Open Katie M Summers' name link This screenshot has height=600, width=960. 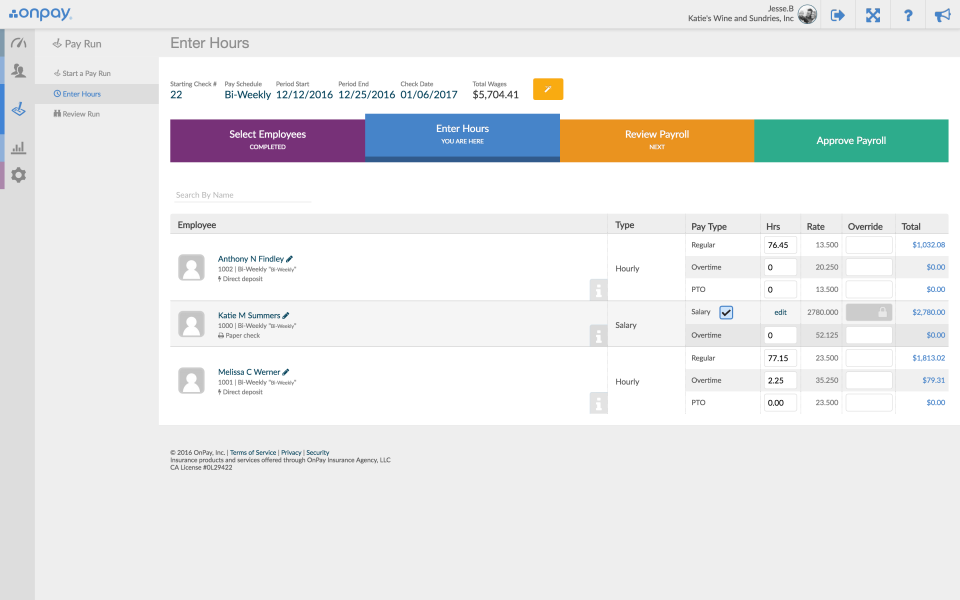249,315
